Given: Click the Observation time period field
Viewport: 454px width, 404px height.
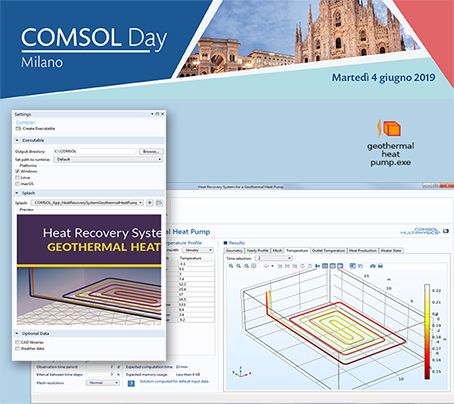Looking at the screenshot, I should click(x=100, y=367).
